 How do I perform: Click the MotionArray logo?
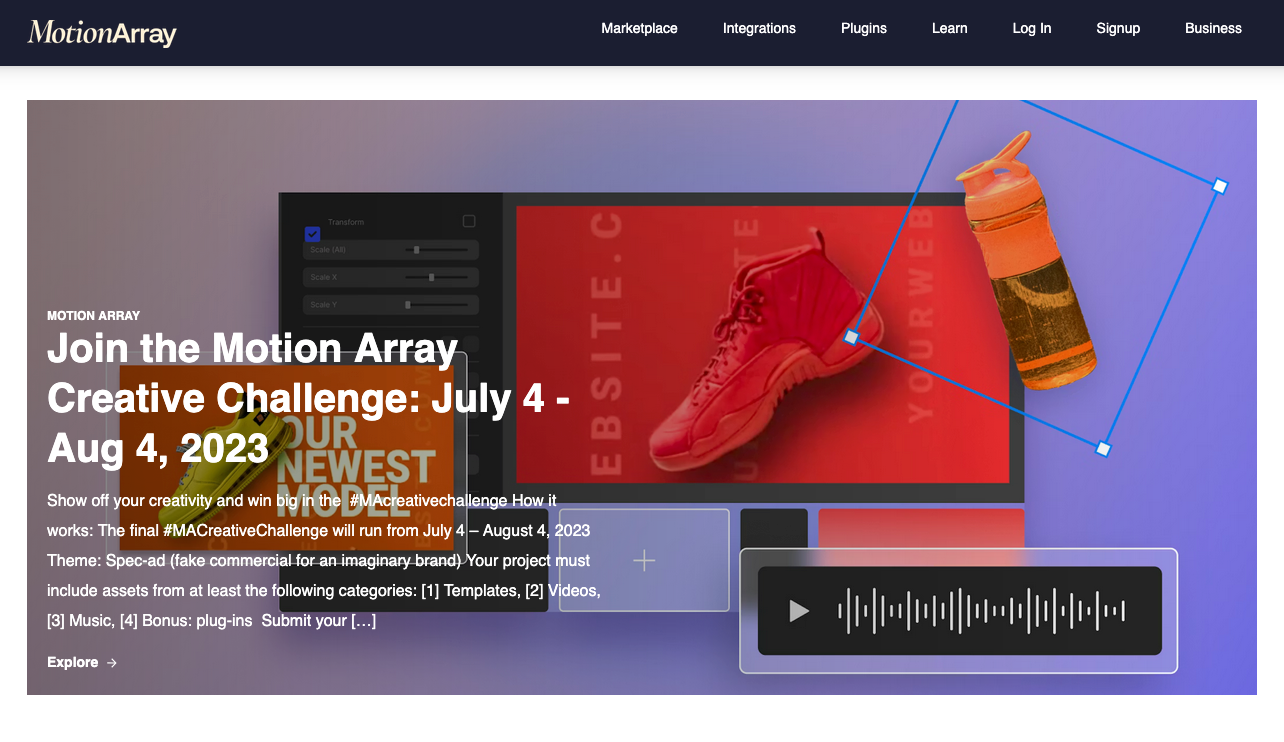(x=102, y=33)
